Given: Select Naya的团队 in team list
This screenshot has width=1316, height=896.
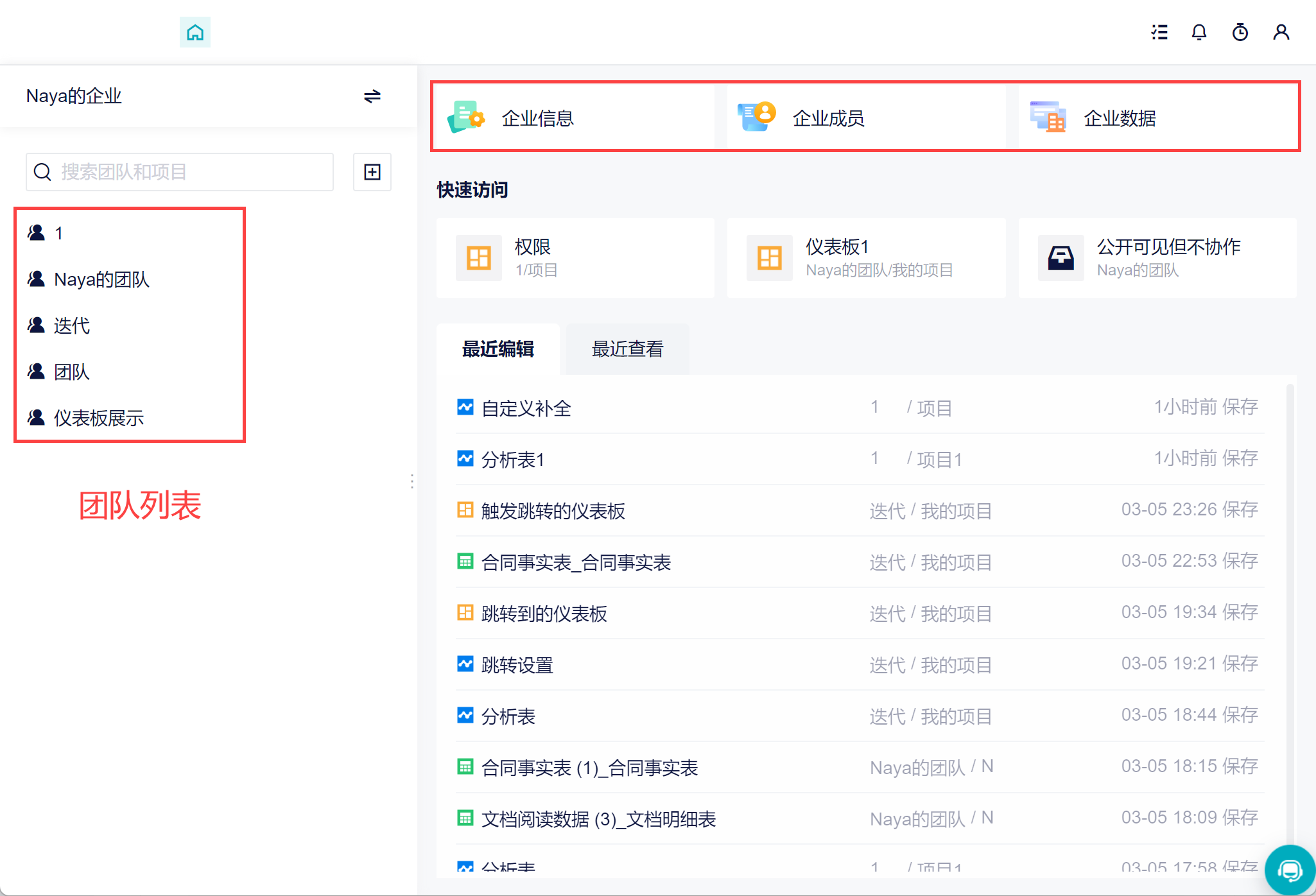Looking at the screenshot, I should tap(101, 280).
